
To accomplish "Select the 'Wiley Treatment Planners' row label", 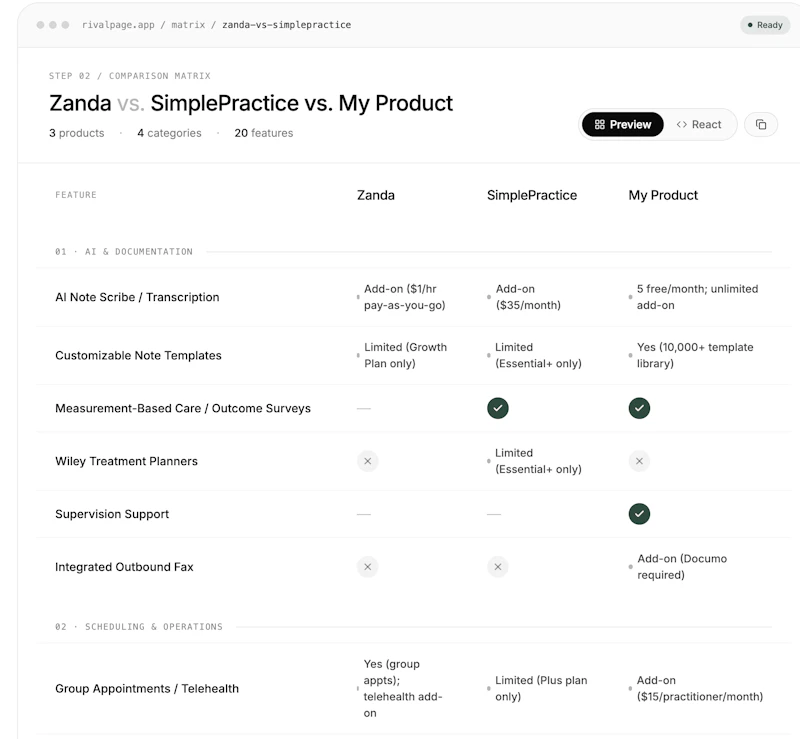I will click(x=126, y=461).
